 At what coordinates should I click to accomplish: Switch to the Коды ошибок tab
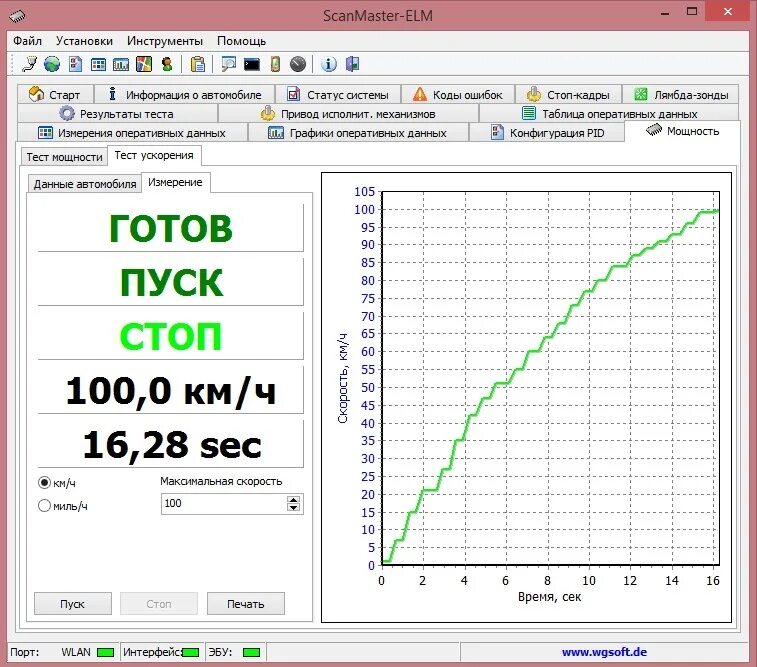[x=458, y=95]
